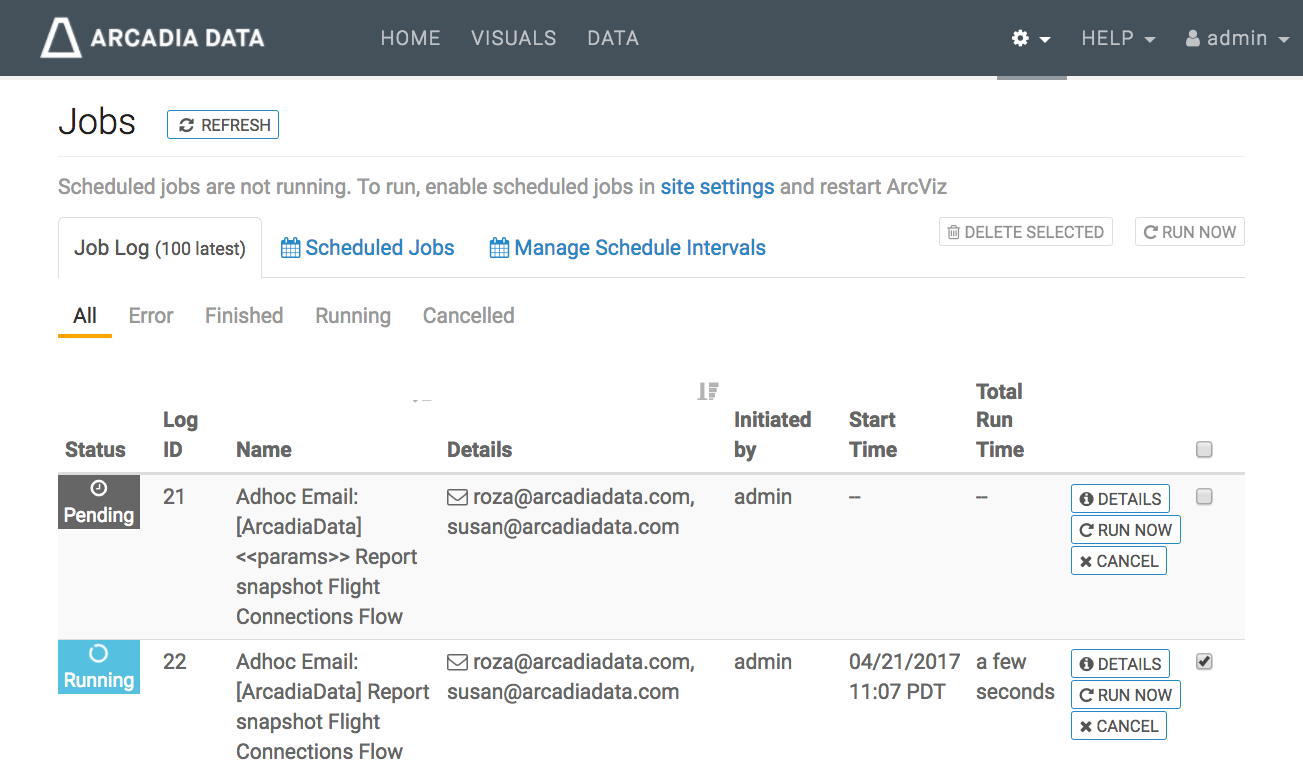Viewport: 1303px width, 773px height.
Task: Check the checkbox for job 21
Action: coord(1204,497)
